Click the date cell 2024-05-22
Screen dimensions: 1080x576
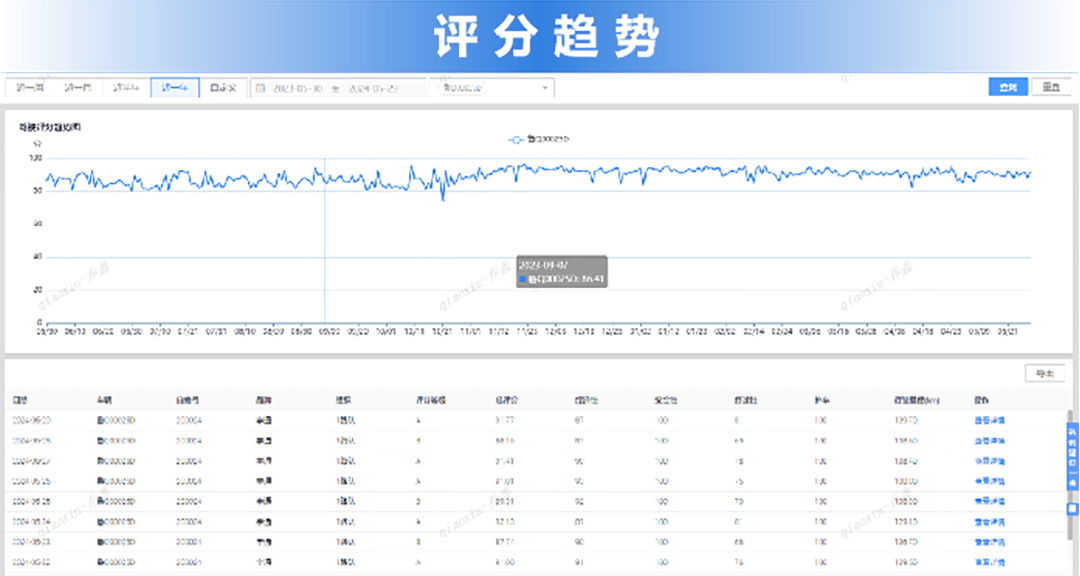coord(31,562)
